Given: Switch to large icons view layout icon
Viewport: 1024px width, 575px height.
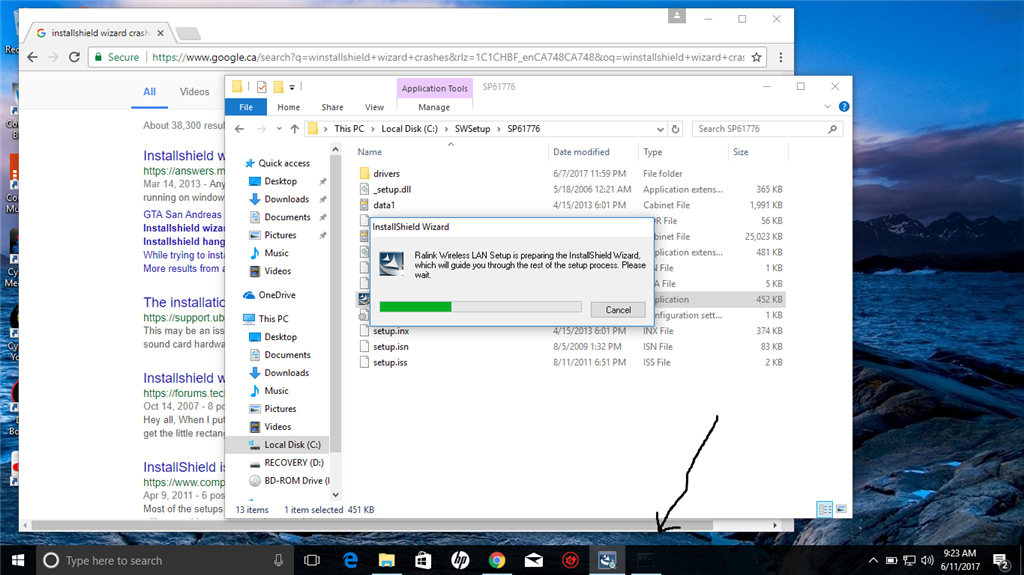Looking at the screenshot, I should (x=841, y=509).
